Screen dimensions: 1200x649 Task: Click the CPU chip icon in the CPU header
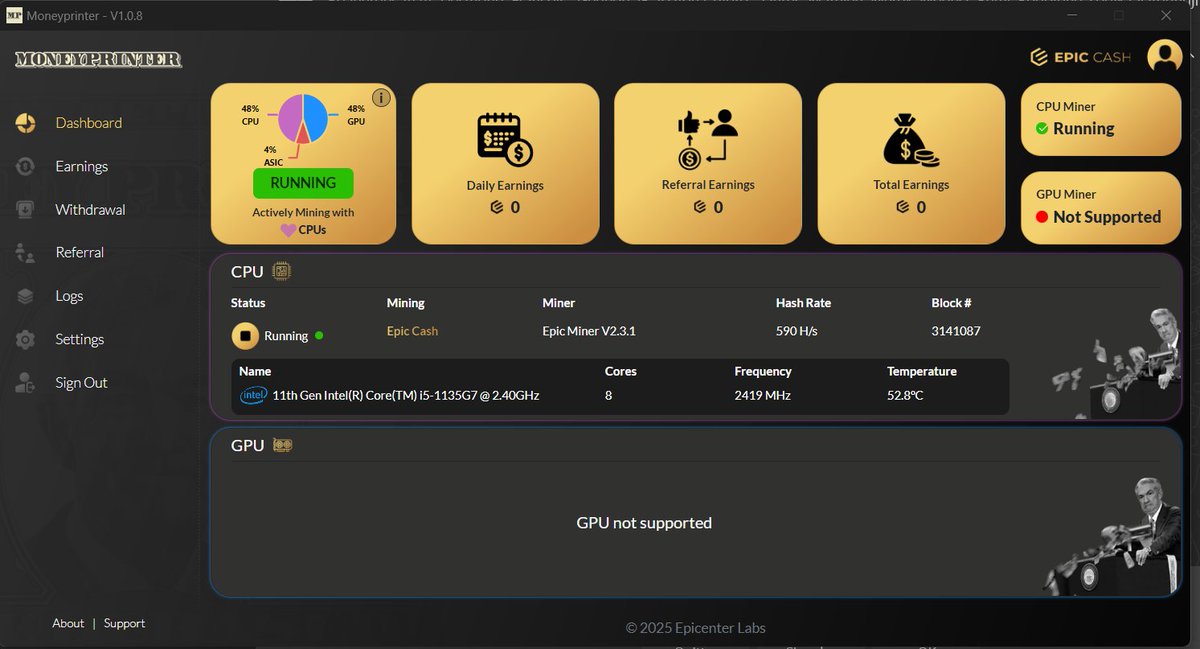282,271
